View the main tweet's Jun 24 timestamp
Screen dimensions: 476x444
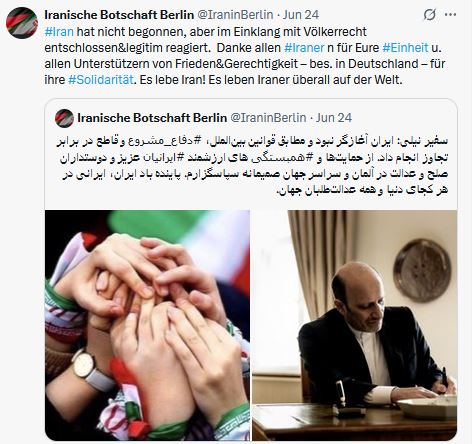301,15
